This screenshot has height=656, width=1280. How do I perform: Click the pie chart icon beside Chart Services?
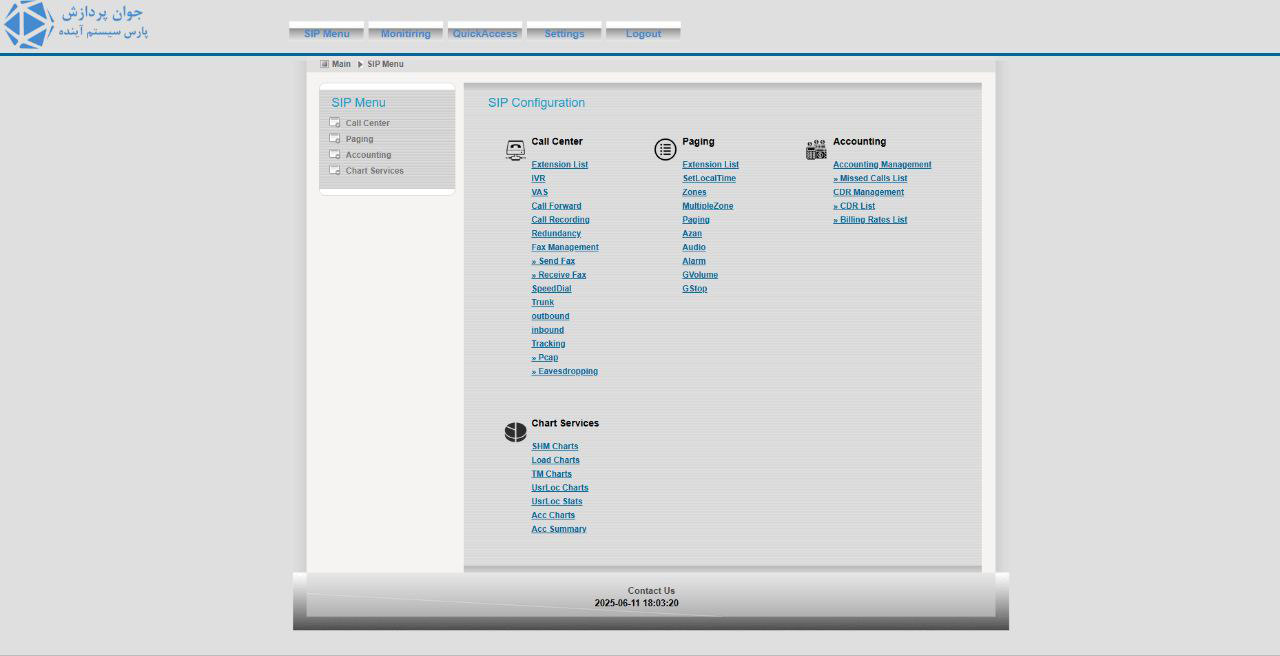[515, 432]
